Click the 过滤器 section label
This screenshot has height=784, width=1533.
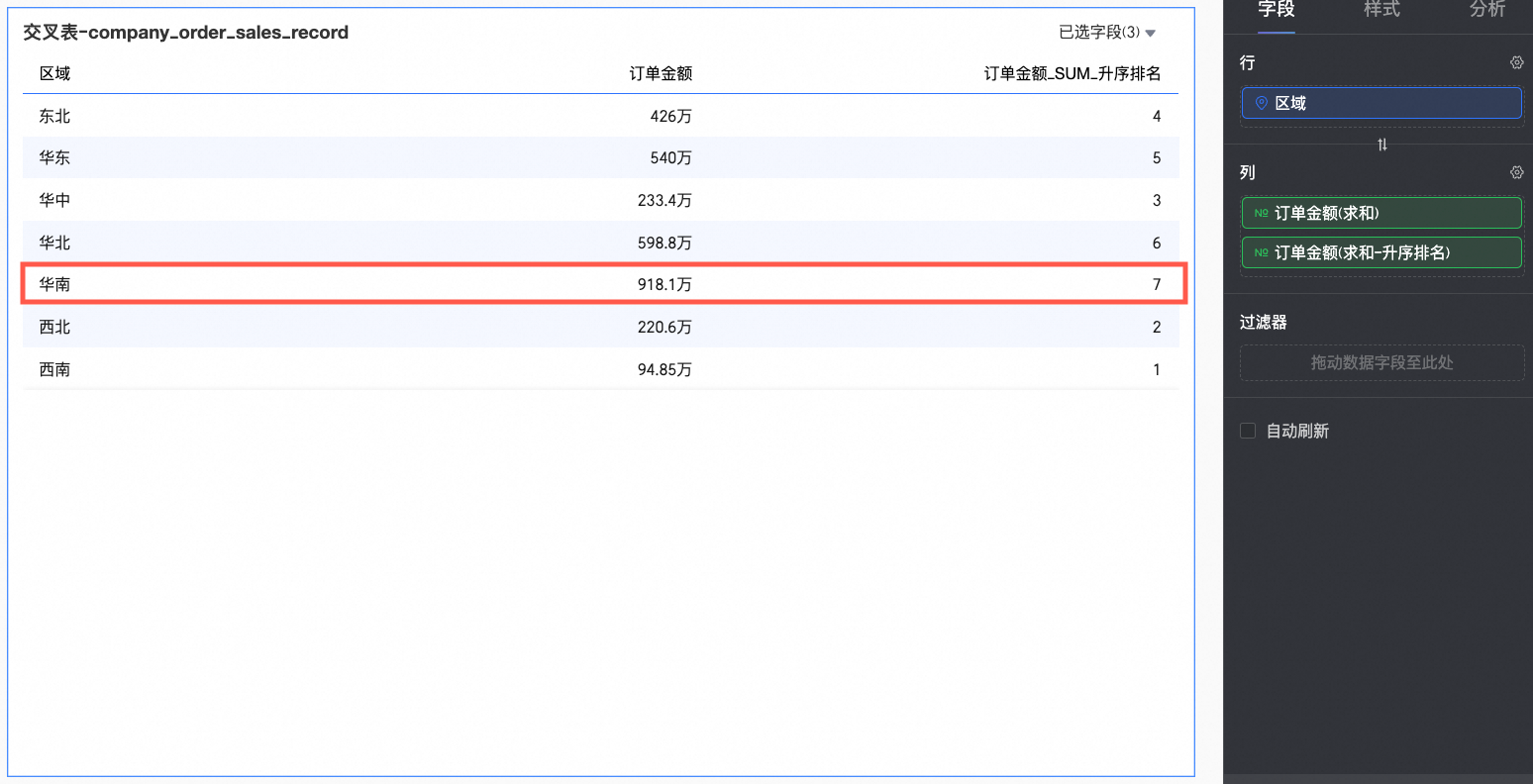[x=1263, y=322]
